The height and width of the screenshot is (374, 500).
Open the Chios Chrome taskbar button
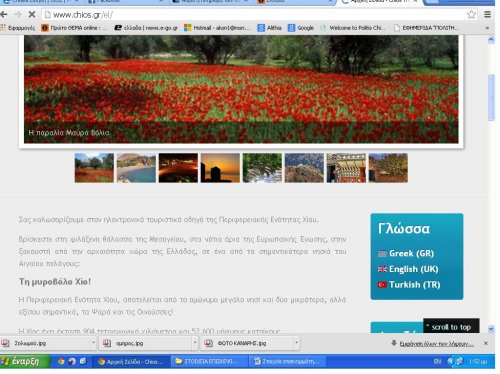(130, 361)
